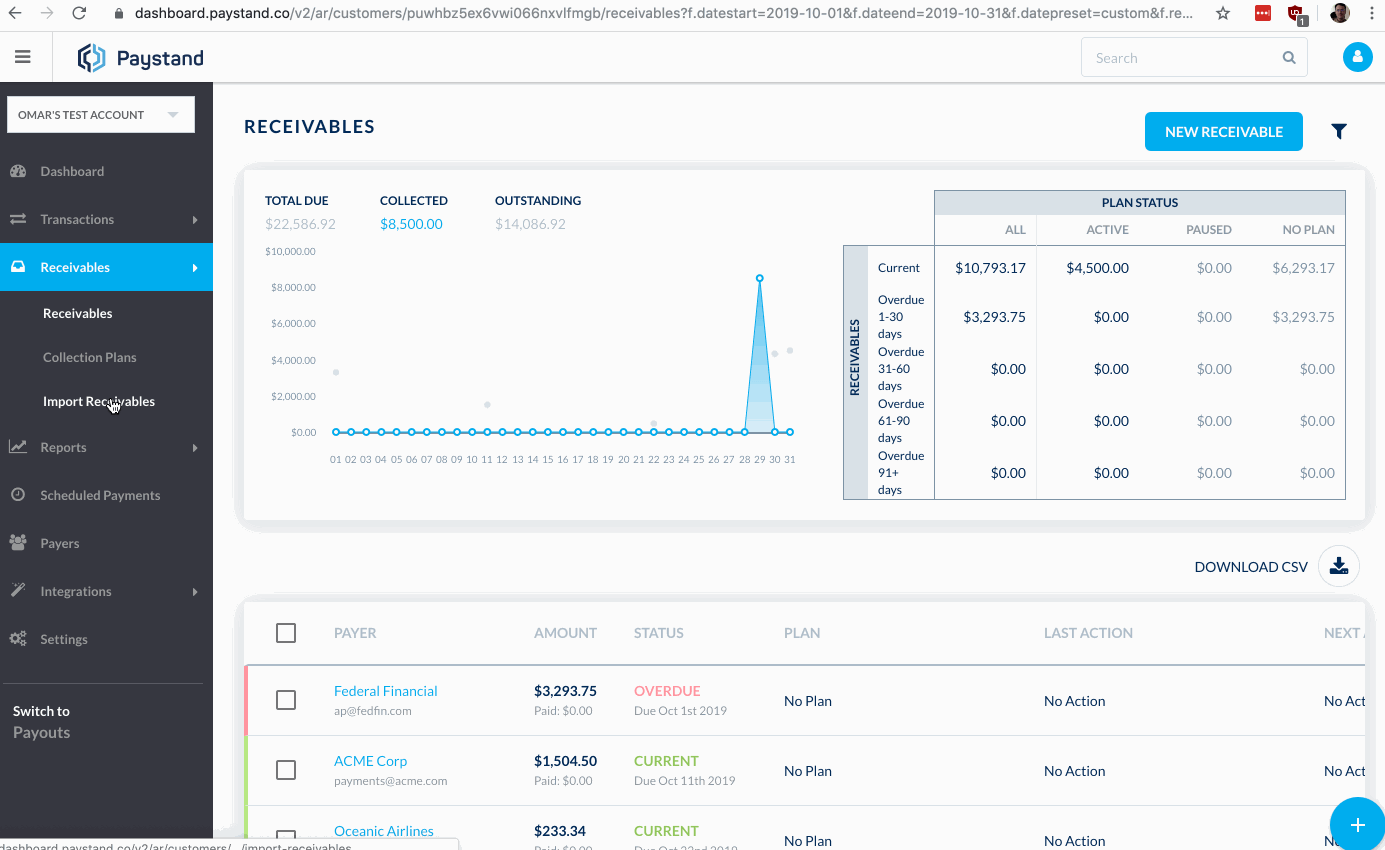Toggle the select-all checkbox in table header

[x=286, y=633]
